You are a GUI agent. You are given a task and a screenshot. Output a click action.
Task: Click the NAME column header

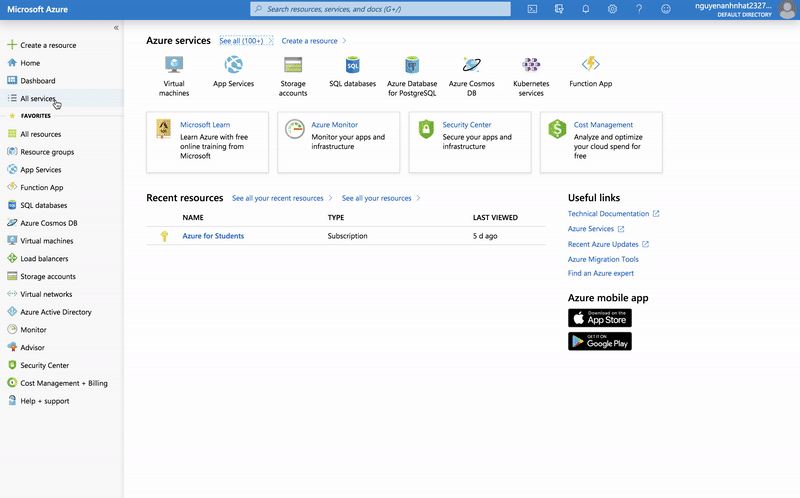193,217
